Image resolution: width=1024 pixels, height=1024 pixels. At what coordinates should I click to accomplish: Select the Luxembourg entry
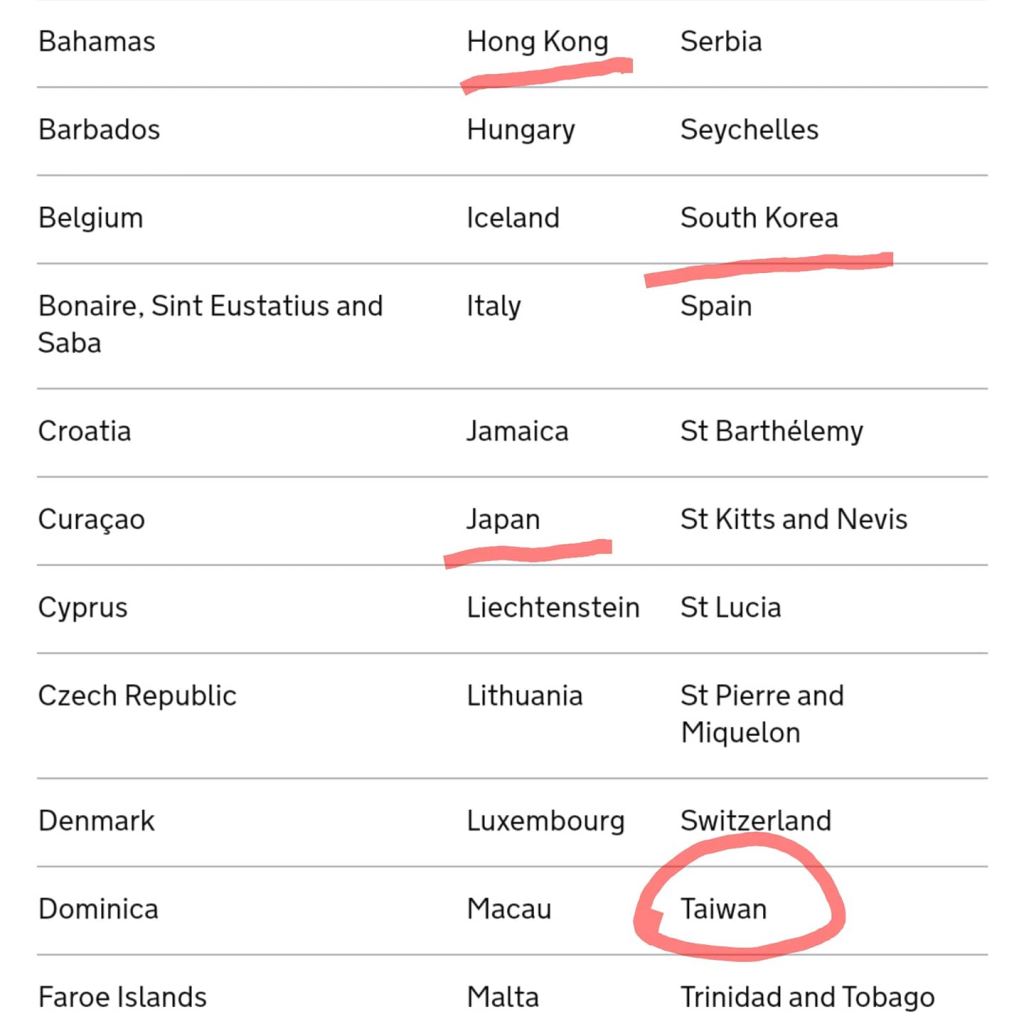(x=545, y=822)
